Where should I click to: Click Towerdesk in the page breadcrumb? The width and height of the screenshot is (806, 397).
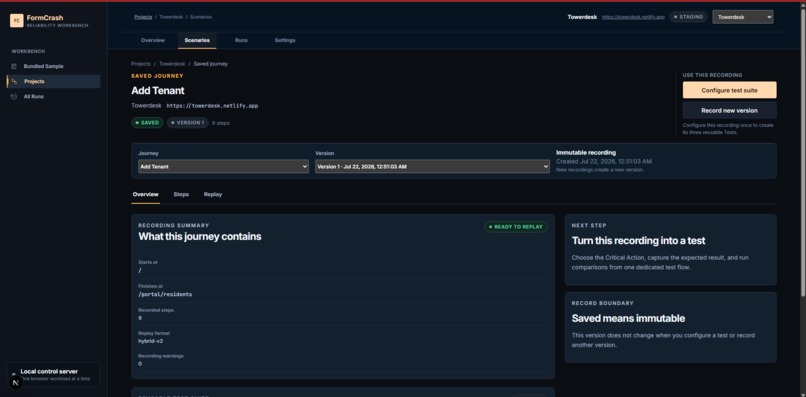click(x=172, y=64)
